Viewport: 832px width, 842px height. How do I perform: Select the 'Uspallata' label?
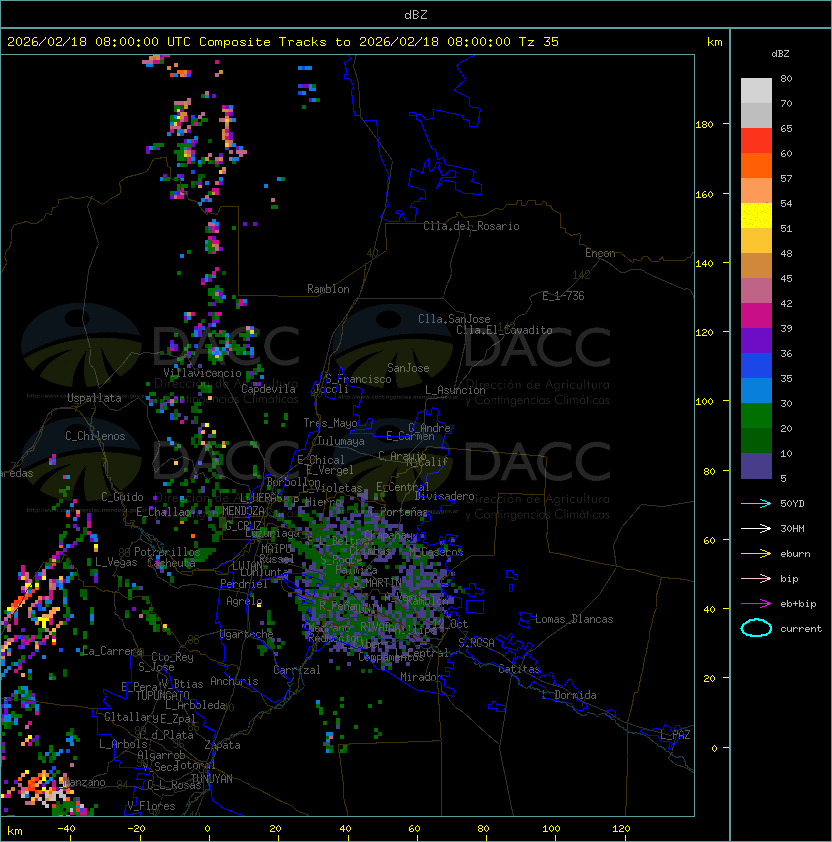point(94,398)
